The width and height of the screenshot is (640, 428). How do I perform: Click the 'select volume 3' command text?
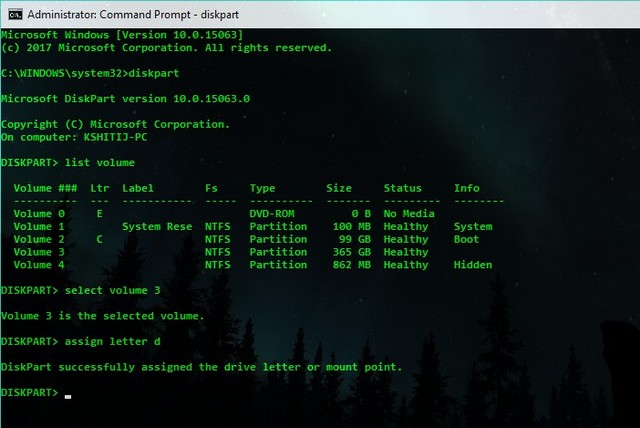[x=113, y=291]
